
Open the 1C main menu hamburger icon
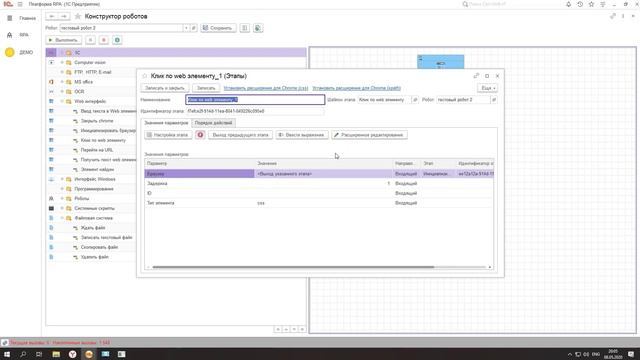(x=20, y=4)
